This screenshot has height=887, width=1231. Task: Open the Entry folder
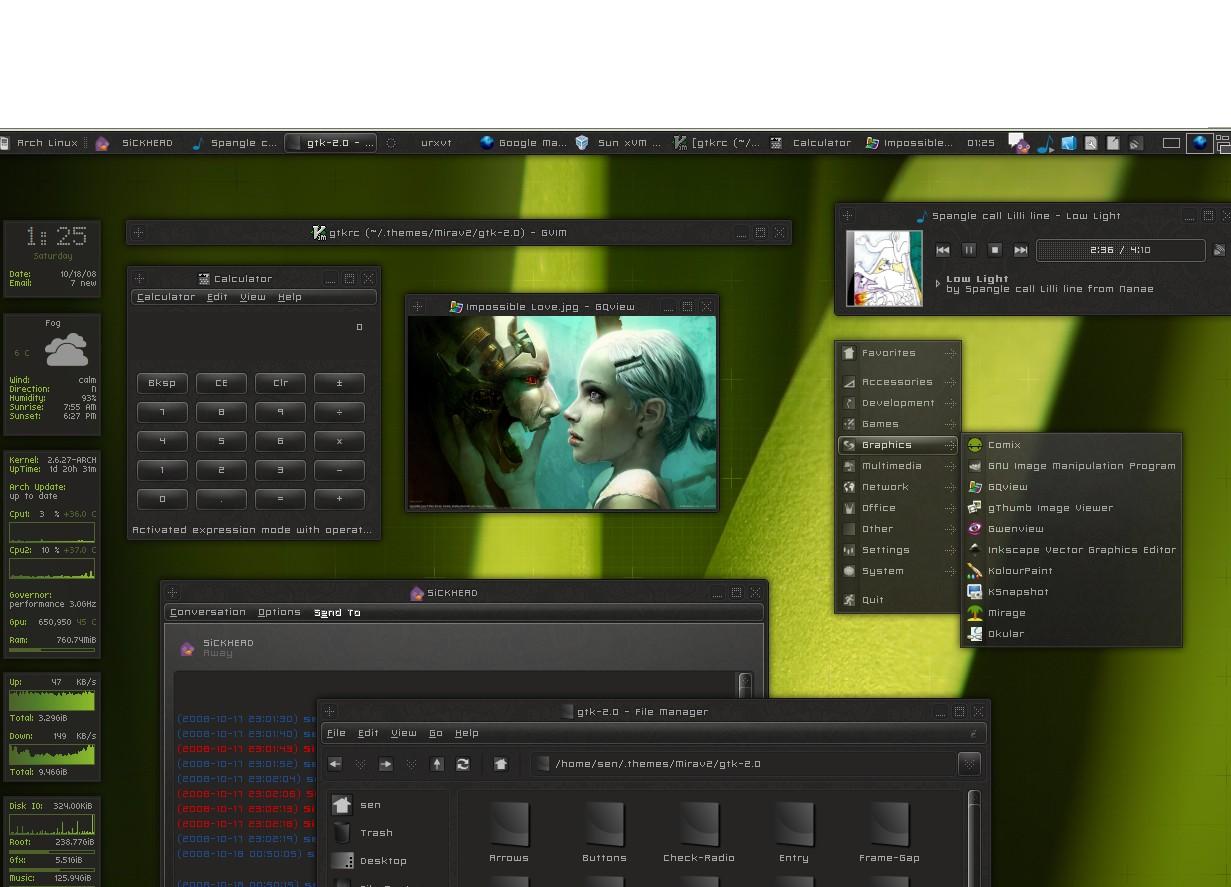(x=794, y=832)
